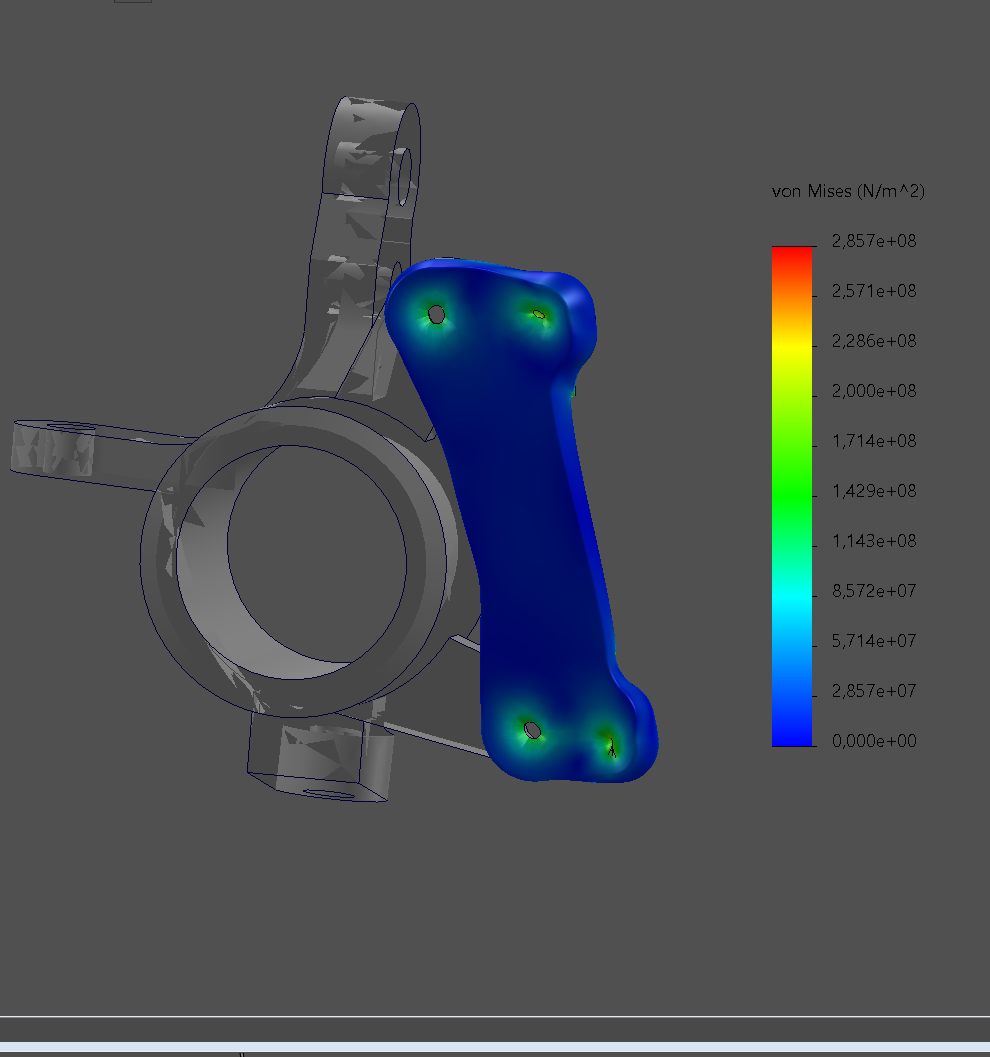Click the 1,714e+08 legend label
The image size is (990, 1057).
click(874, 441)
